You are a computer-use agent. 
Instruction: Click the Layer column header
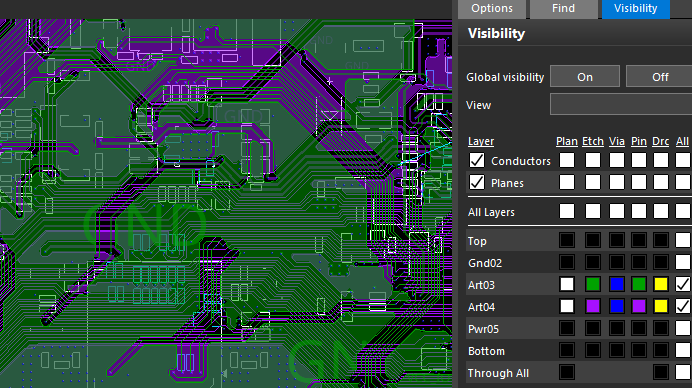pos(481,141)
